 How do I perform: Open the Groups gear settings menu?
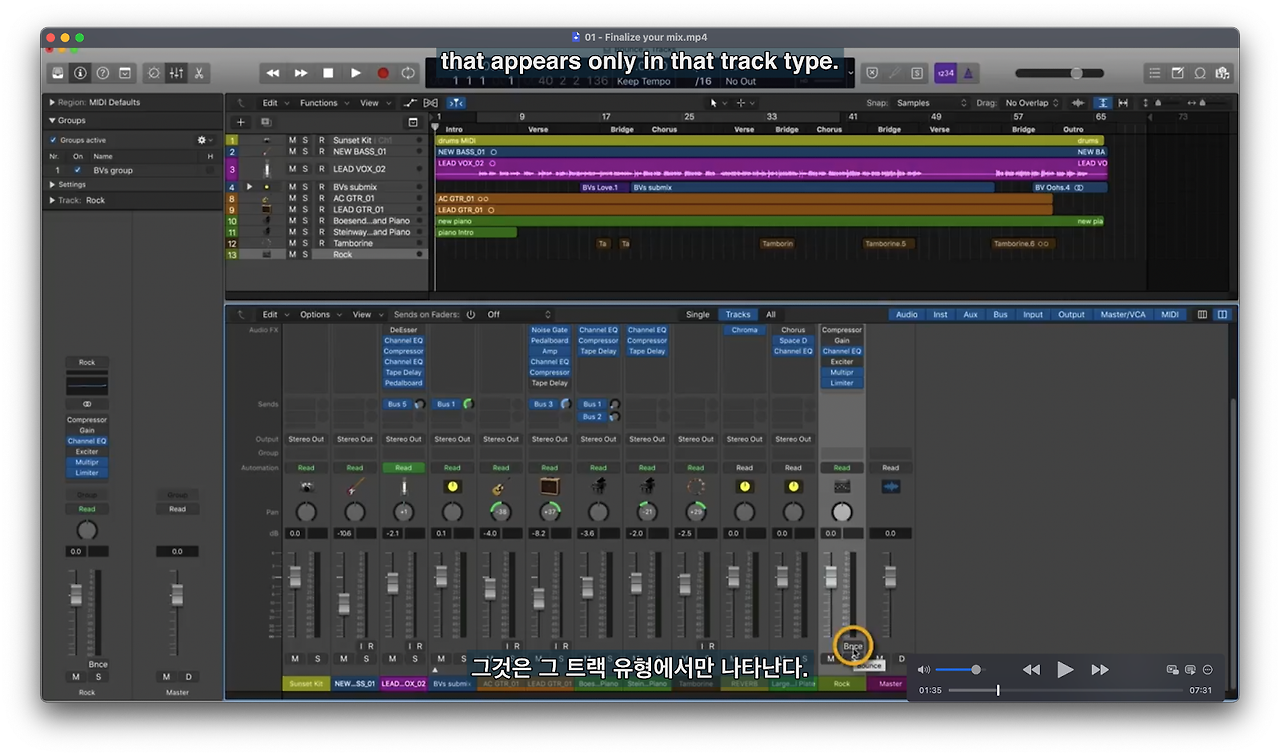[x=203, y=140]
